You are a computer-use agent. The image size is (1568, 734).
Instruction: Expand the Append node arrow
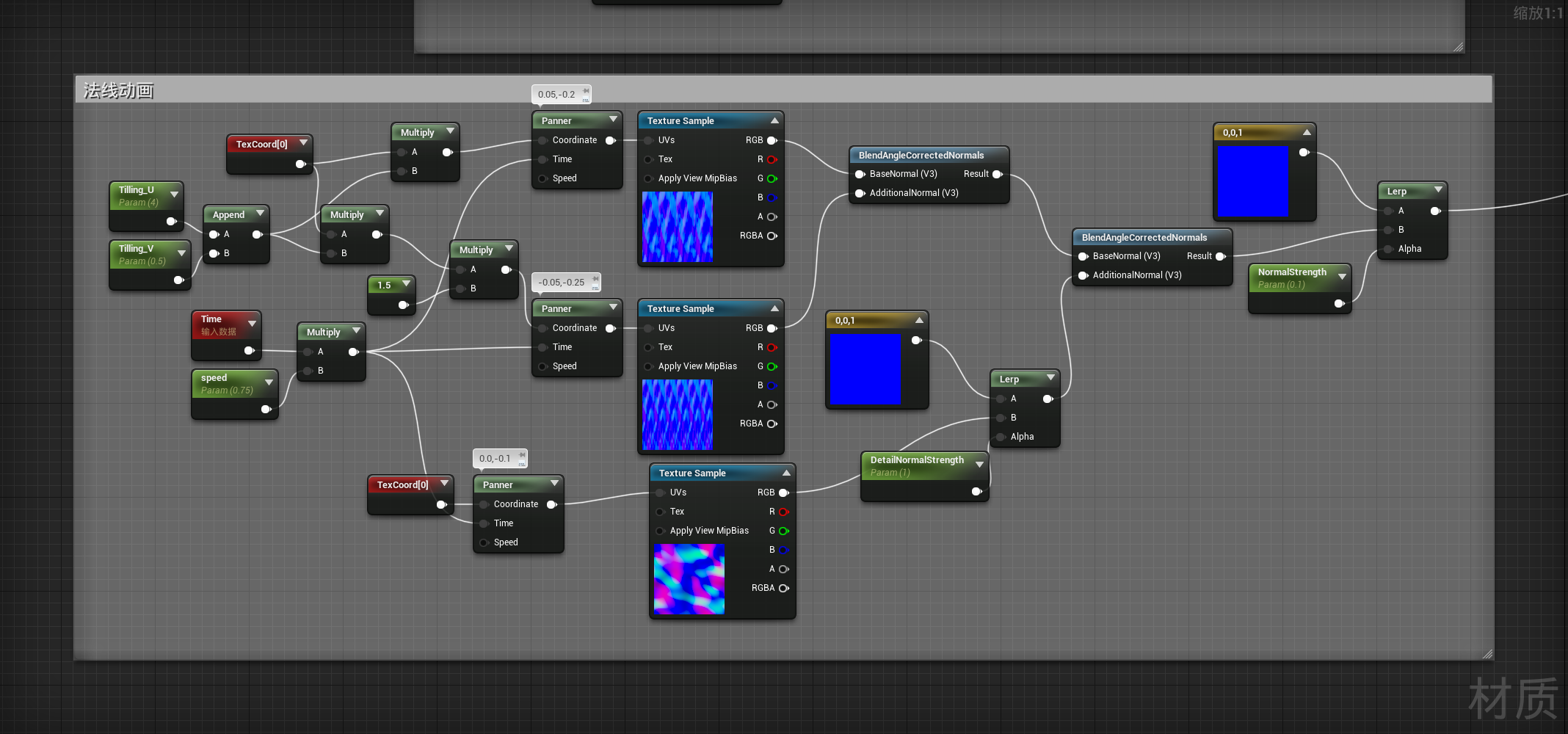pos(260,214)
